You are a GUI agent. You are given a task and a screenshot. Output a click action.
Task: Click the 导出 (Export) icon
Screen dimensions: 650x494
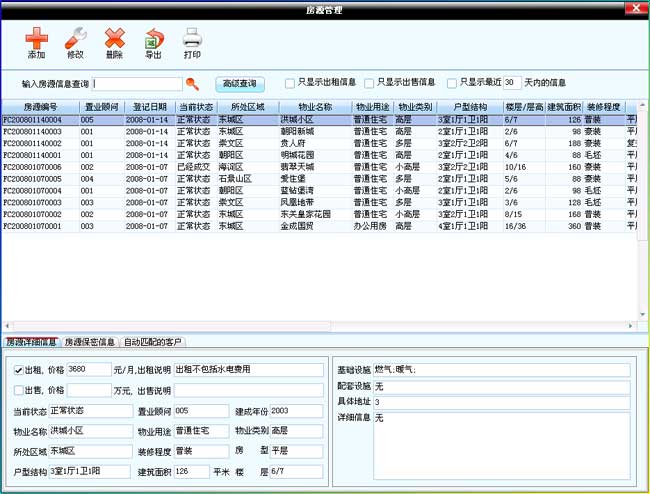tap(153, 42)
